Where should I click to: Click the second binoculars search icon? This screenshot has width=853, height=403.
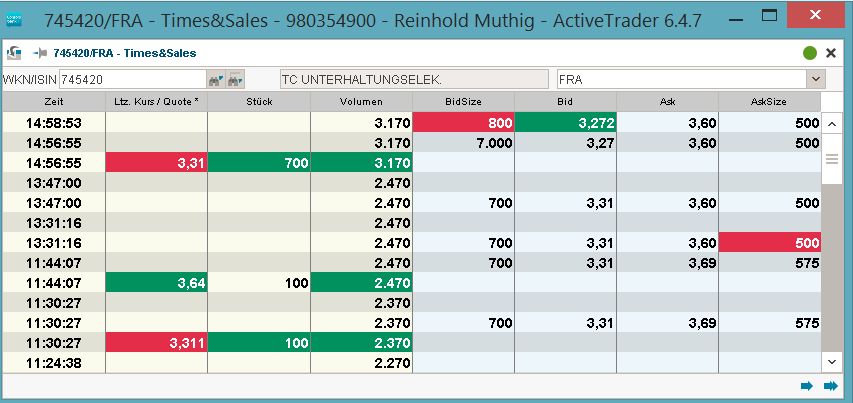tap(236, 79)
